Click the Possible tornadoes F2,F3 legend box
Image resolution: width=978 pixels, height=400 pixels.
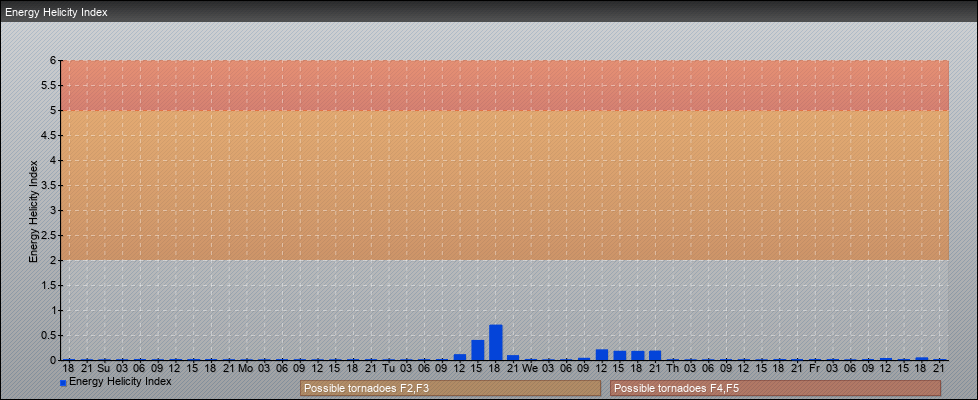450,388
